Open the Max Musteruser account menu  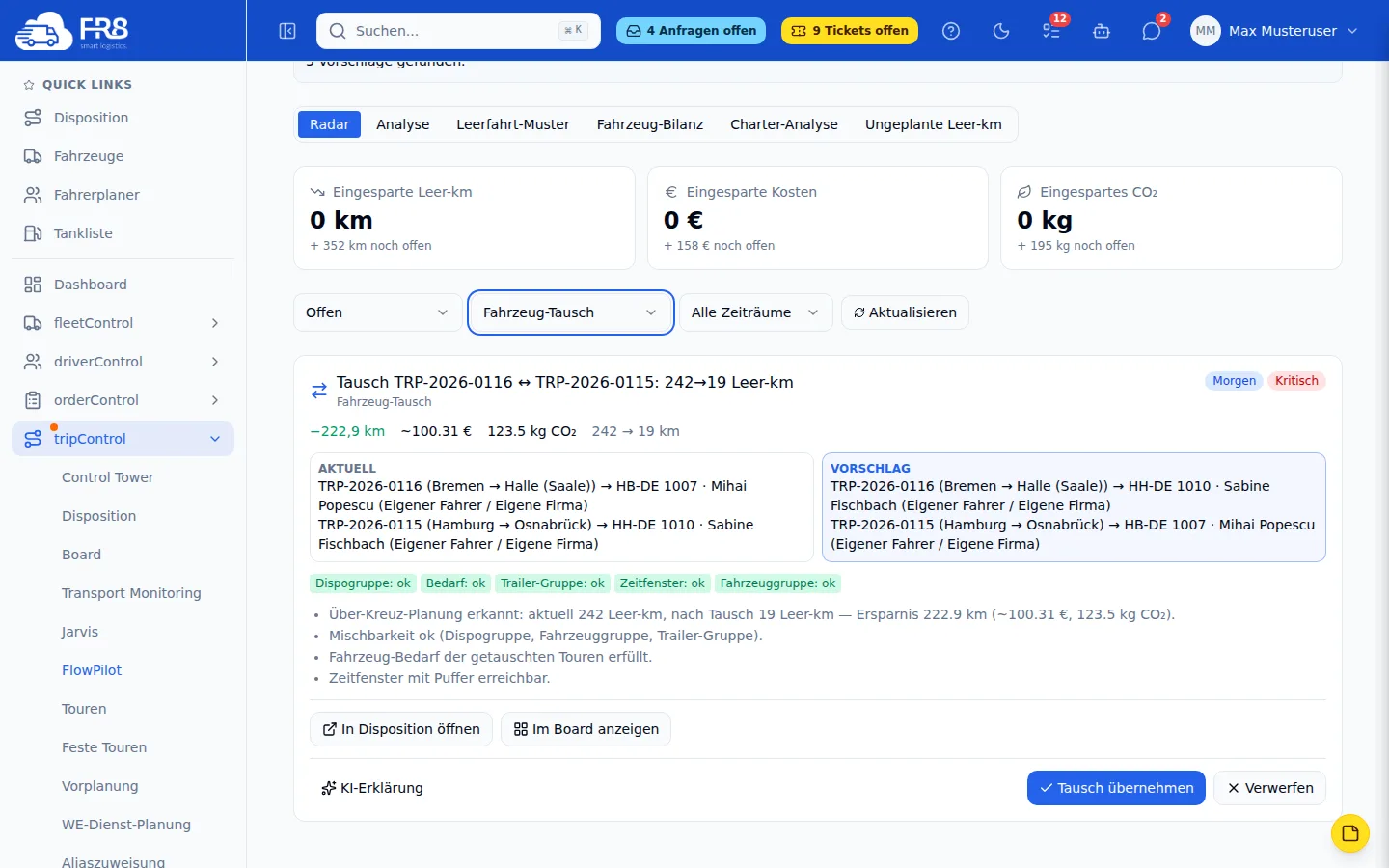pos(1275,31)
